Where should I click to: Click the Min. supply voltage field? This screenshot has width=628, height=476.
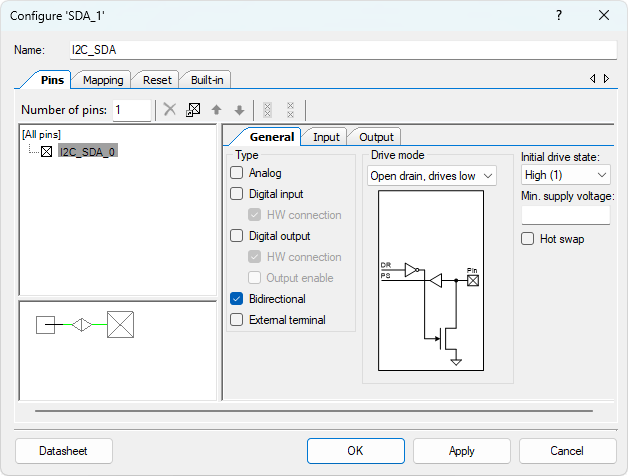(565, 215)
